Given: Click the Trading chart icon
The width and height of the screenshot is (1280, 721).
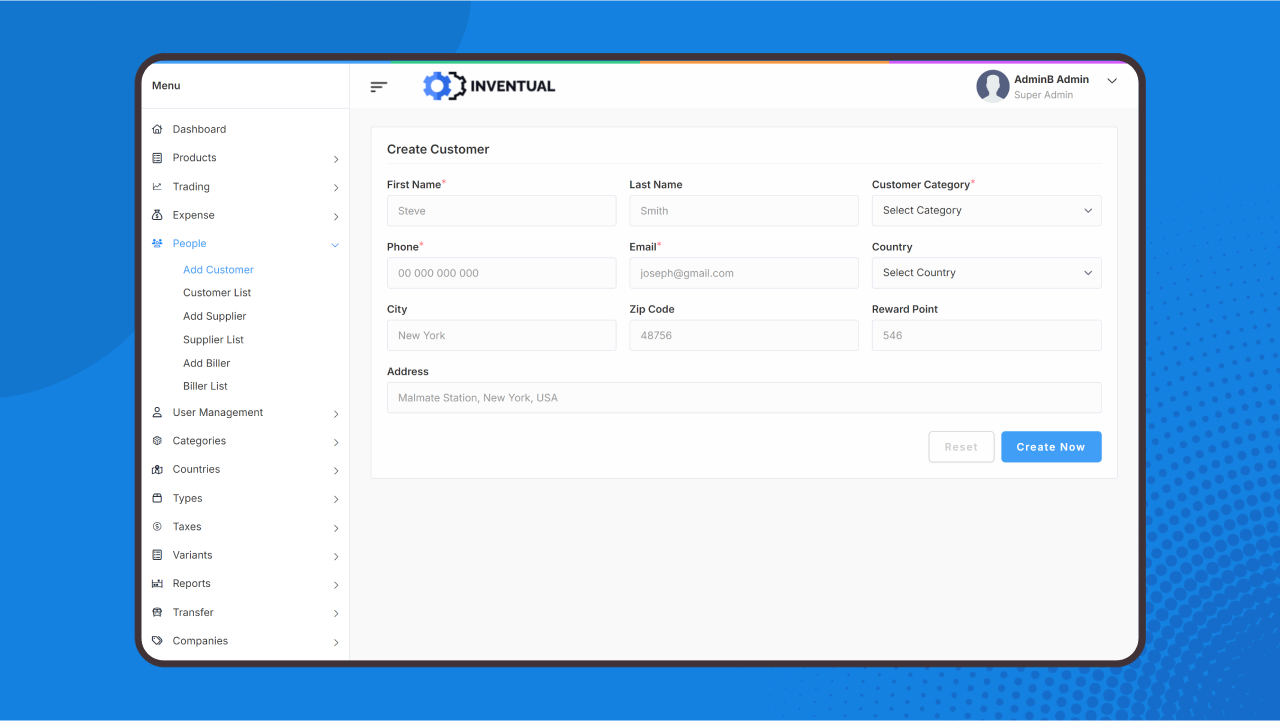Looking at the screenshot, I should [156, 186].
